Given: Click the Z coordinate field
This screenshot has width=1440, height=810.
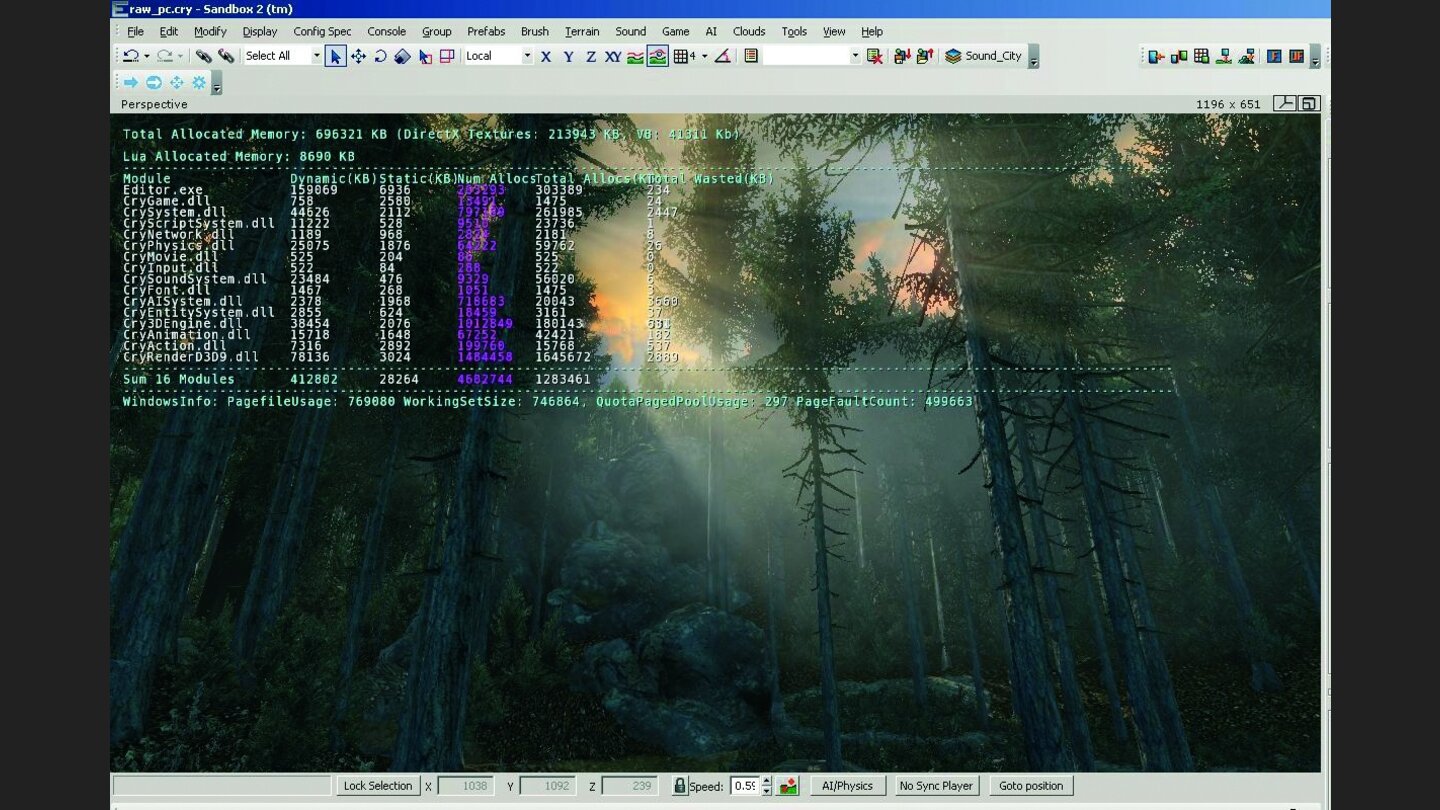Looking at the screenshot, I should click(x=630, y=786).
